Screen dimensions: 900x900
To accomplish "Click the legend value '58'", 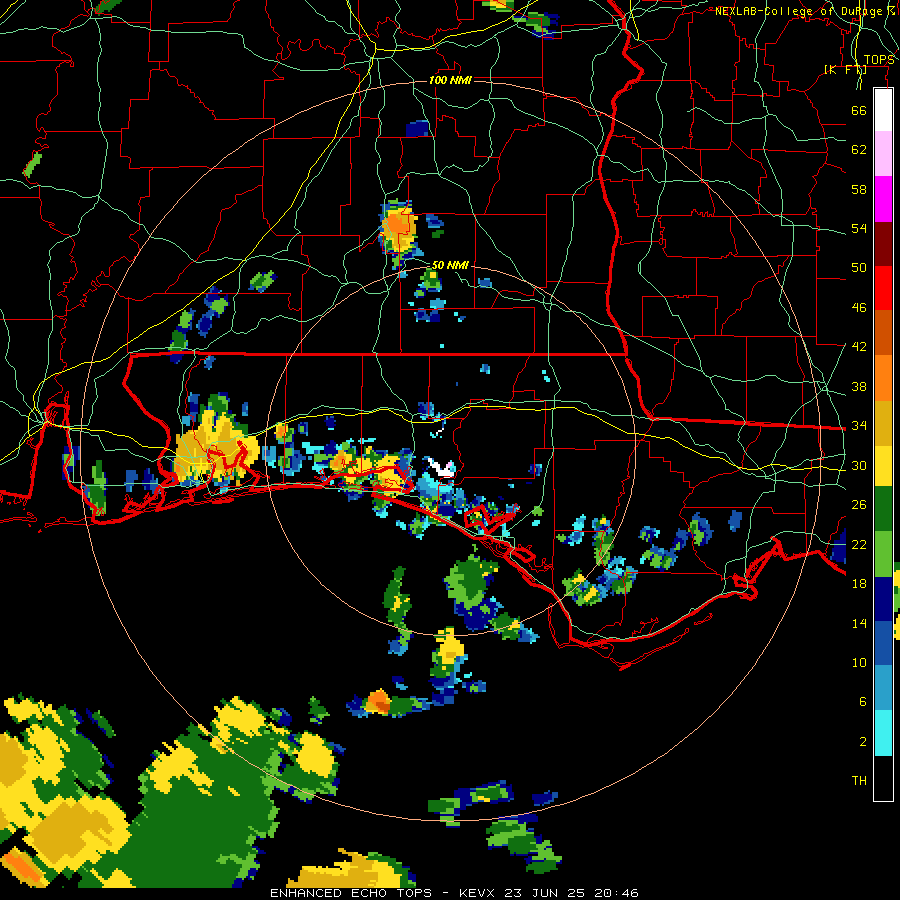I will [859, 189].
